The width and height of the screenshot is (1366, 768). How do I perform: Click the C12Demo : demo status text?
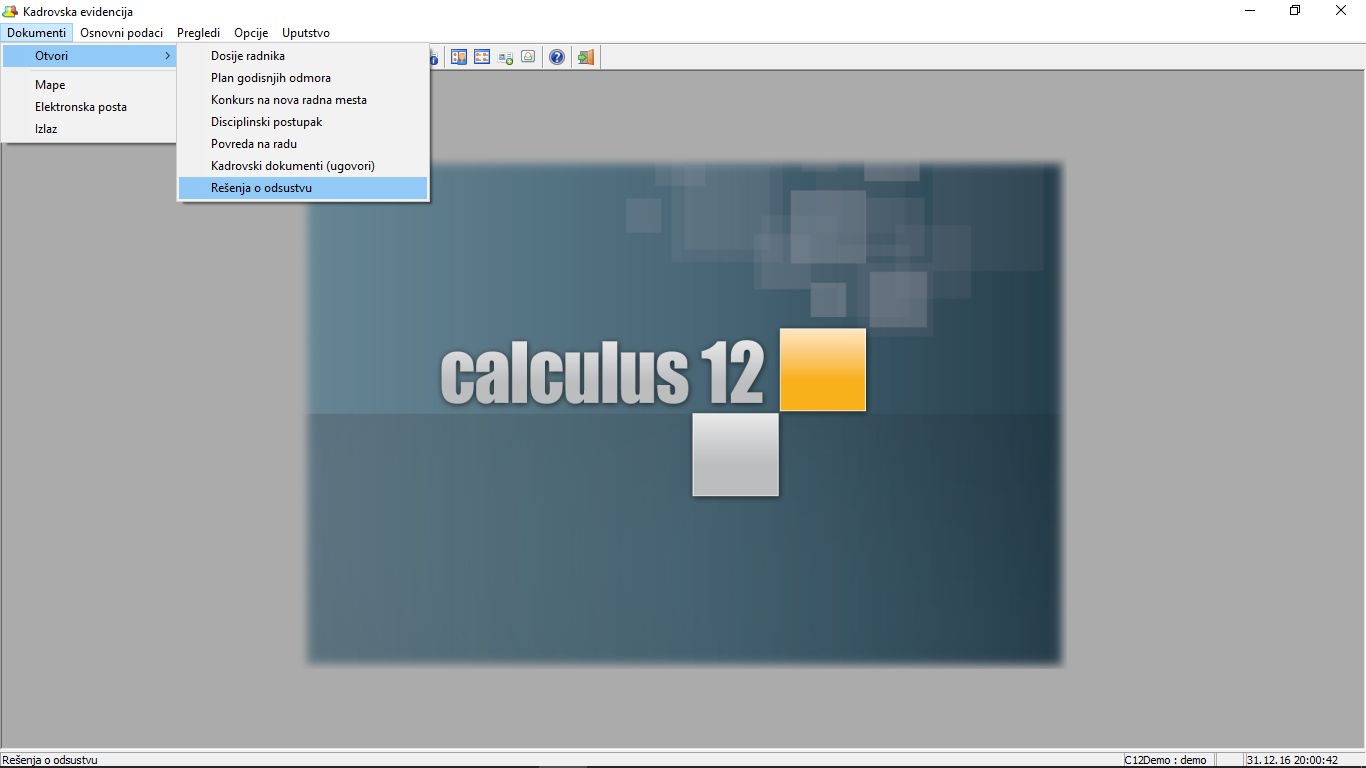[1165, 760]
